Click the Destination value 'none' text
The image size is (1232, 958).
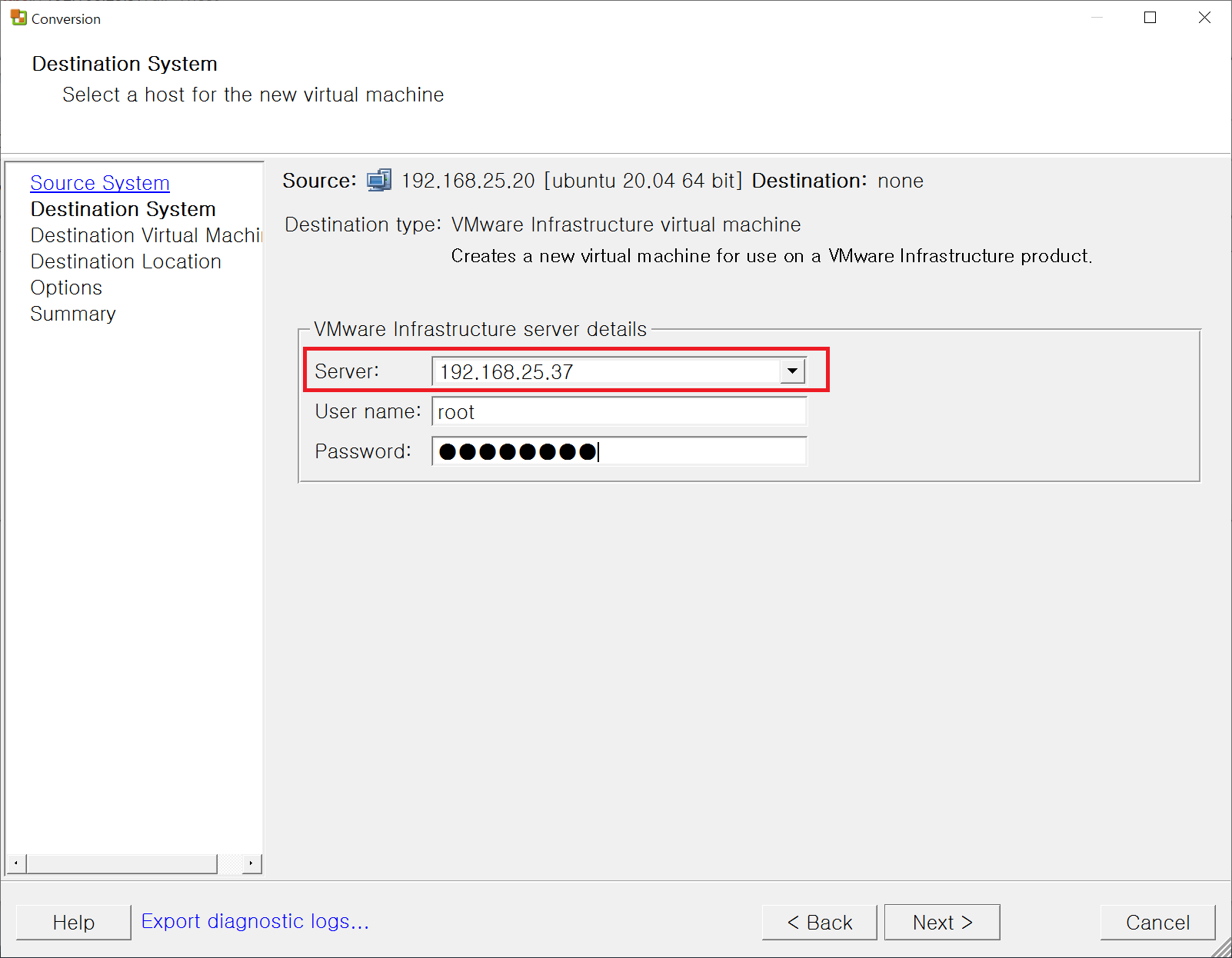coord(901,181)
